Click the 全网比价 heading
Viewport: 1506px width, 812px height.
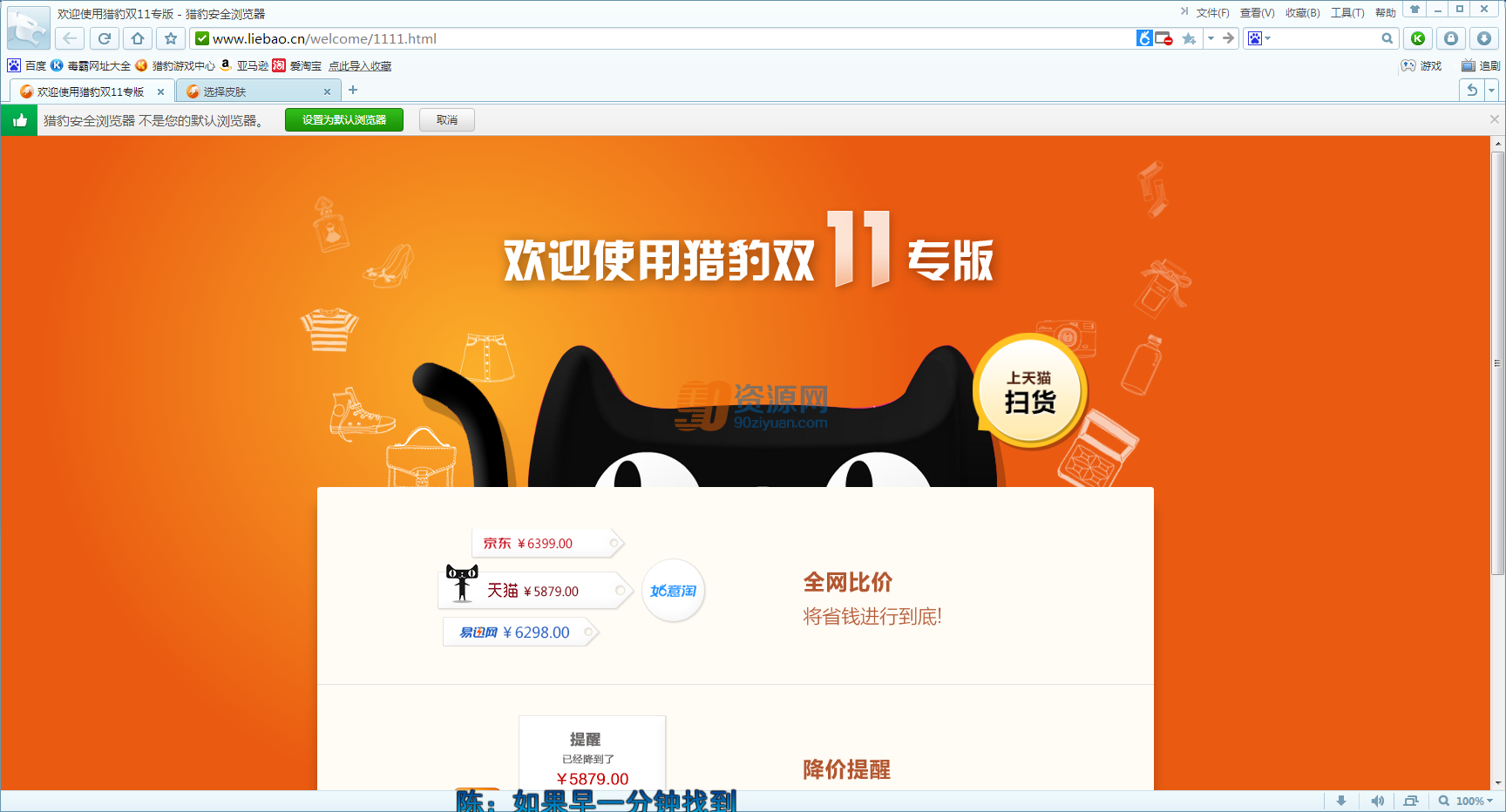pos(848,582)
